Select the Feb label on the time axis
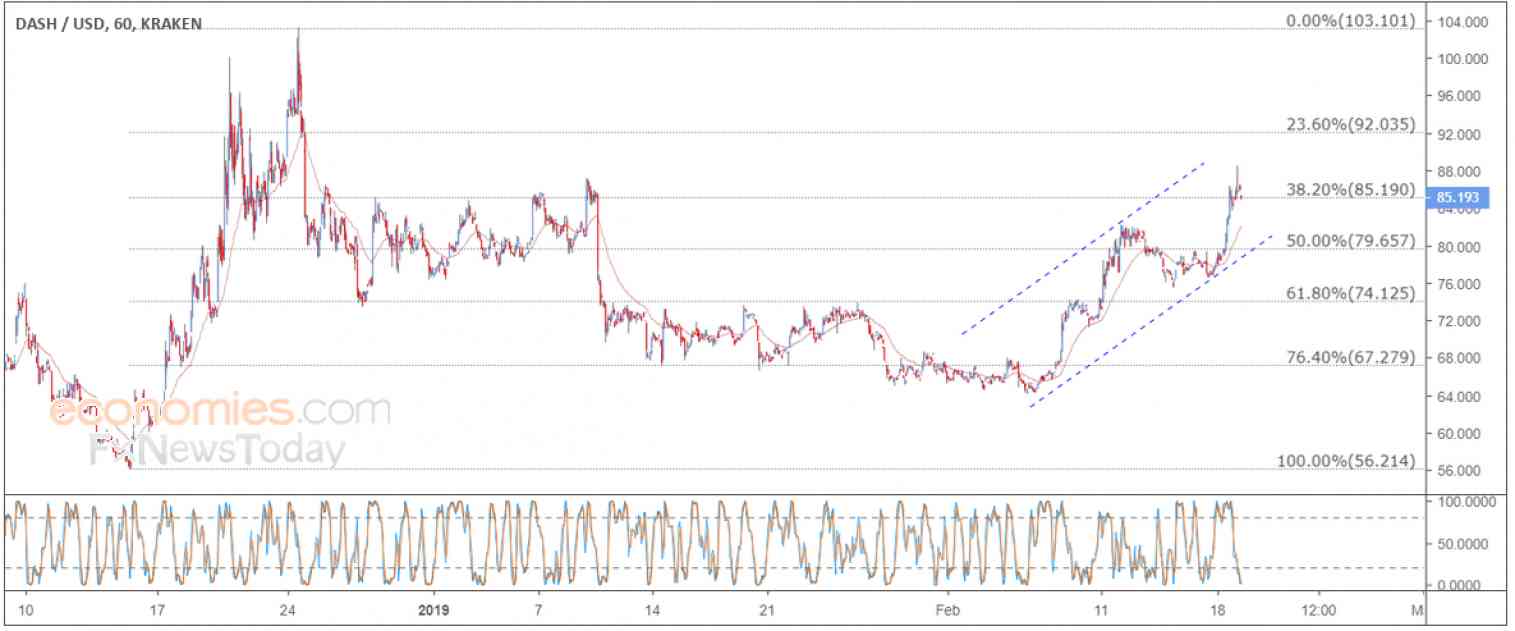1515x631 pixels. [x=946, y=609]
